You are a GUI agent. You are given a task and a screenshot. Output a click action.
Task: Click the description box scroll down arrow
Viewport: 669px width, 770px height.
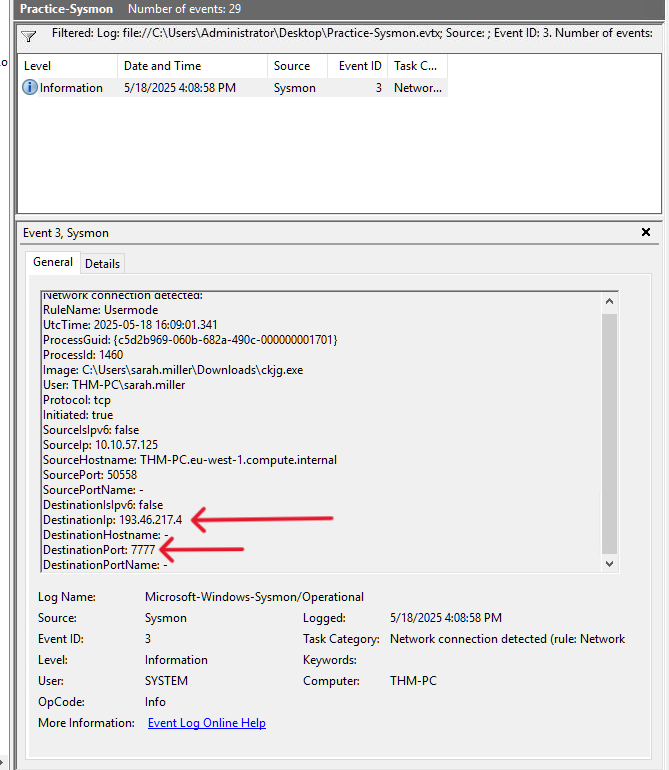click(x=609, y=564)
